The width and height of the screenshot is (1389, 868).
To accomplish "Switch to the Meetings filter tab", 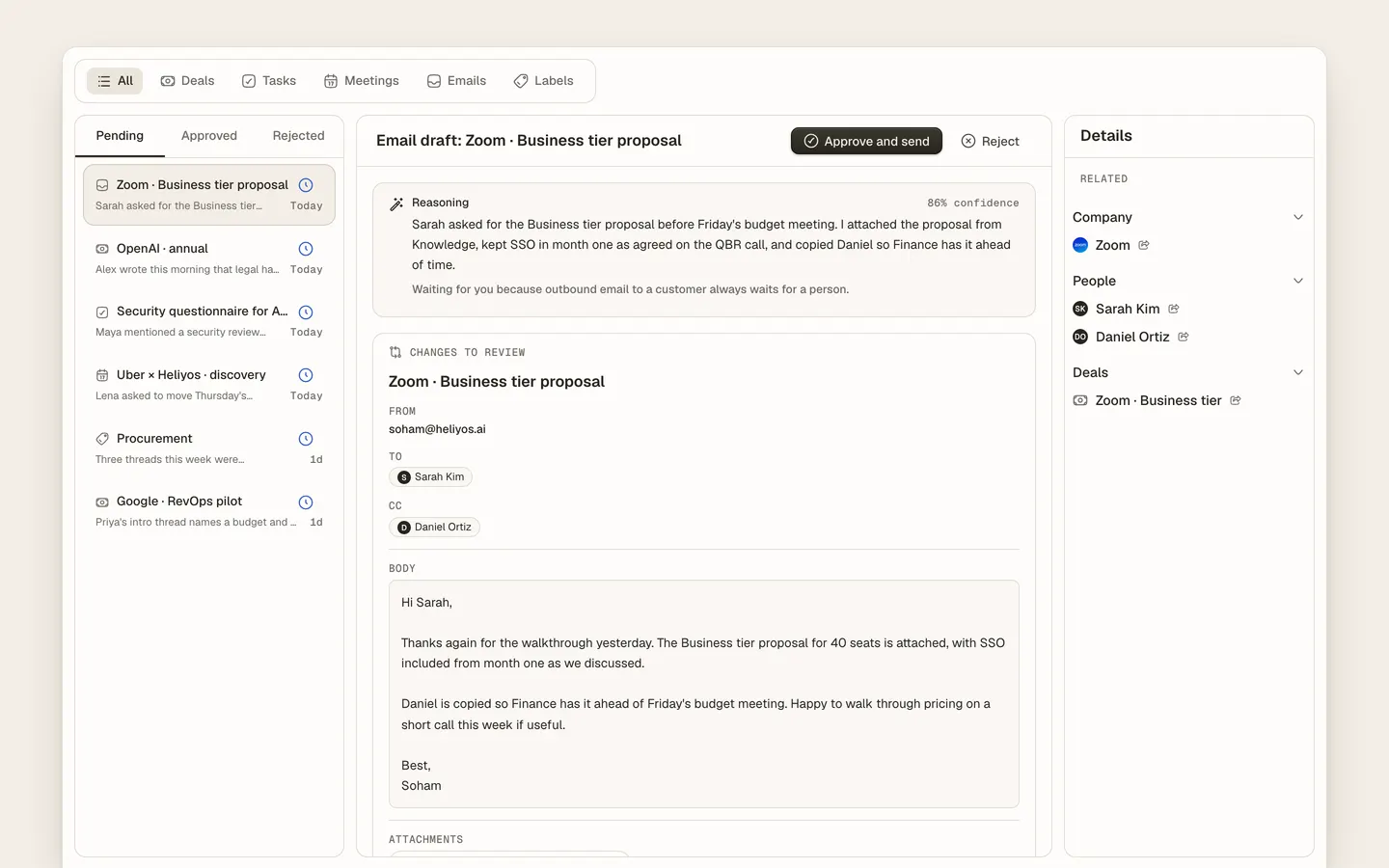I will point(361,81).
